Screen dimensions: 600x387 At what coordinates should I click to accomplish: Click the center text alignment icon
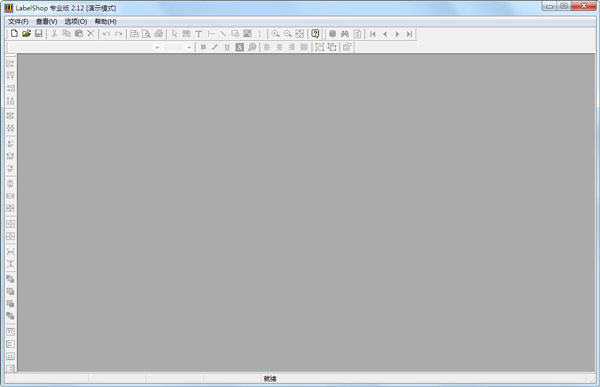pos(279,47)
